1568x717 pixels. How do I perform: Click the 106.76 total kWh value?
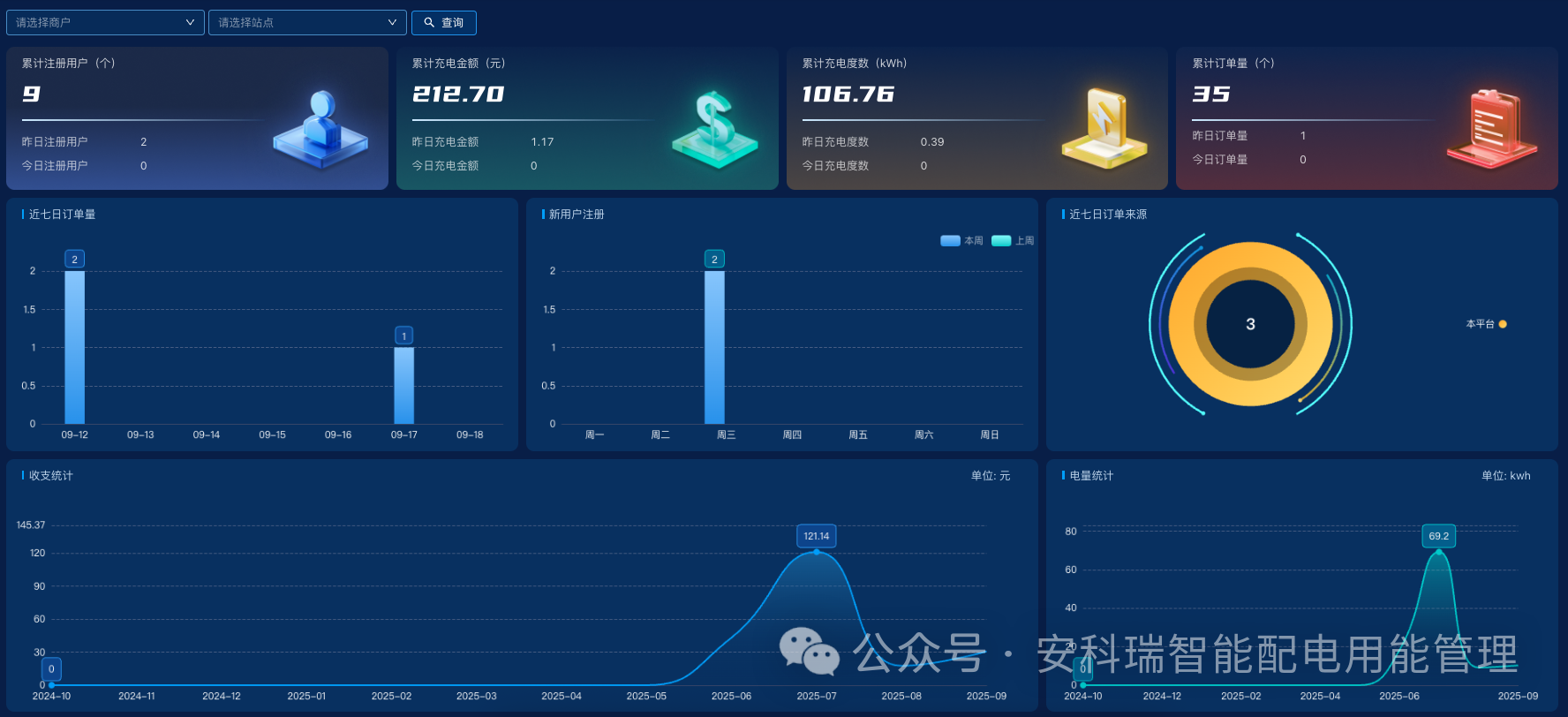[x=848, y=94]
